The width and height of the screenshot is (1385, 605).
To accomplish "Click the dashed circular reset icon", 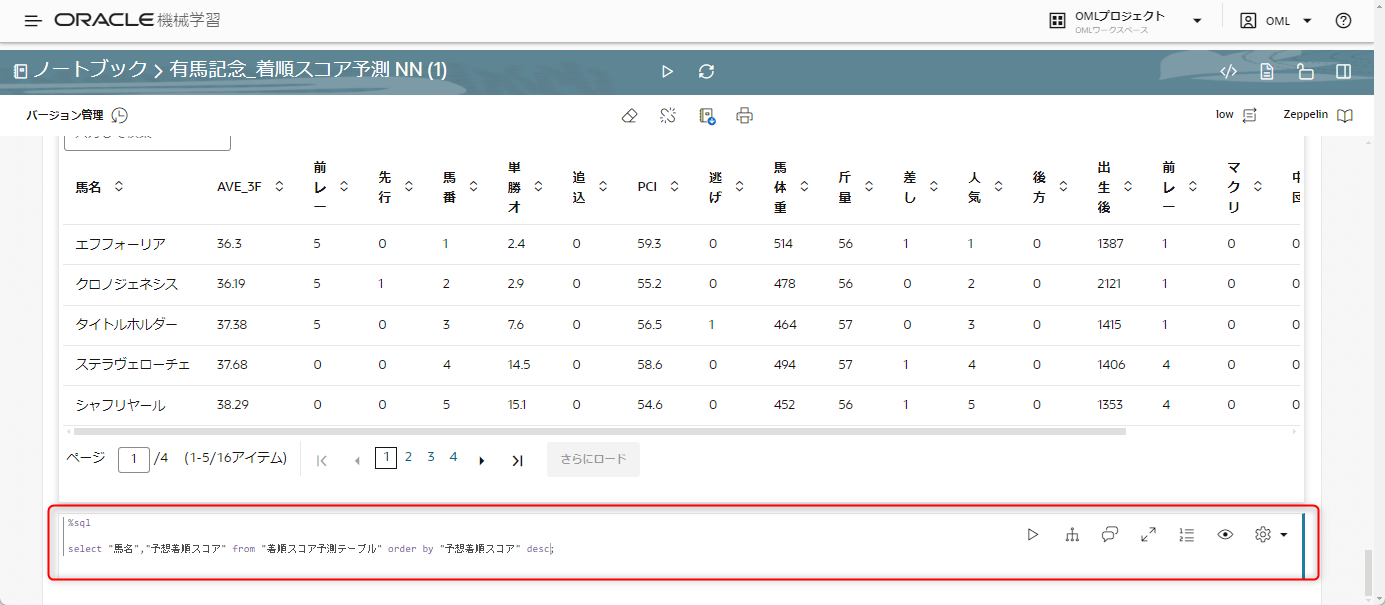I will coord(668,116).
